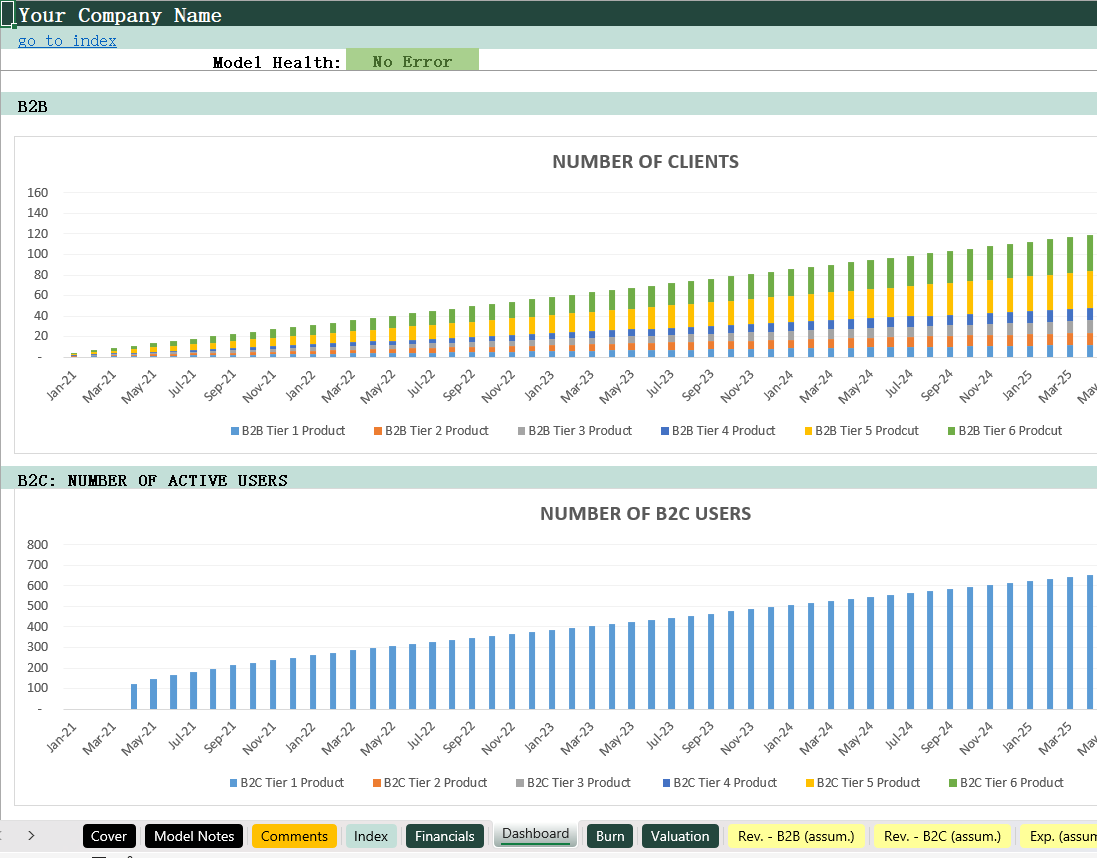1097x858 pixels.
Task: Click the 'No Error' model health cell
Action: [412, 62]
